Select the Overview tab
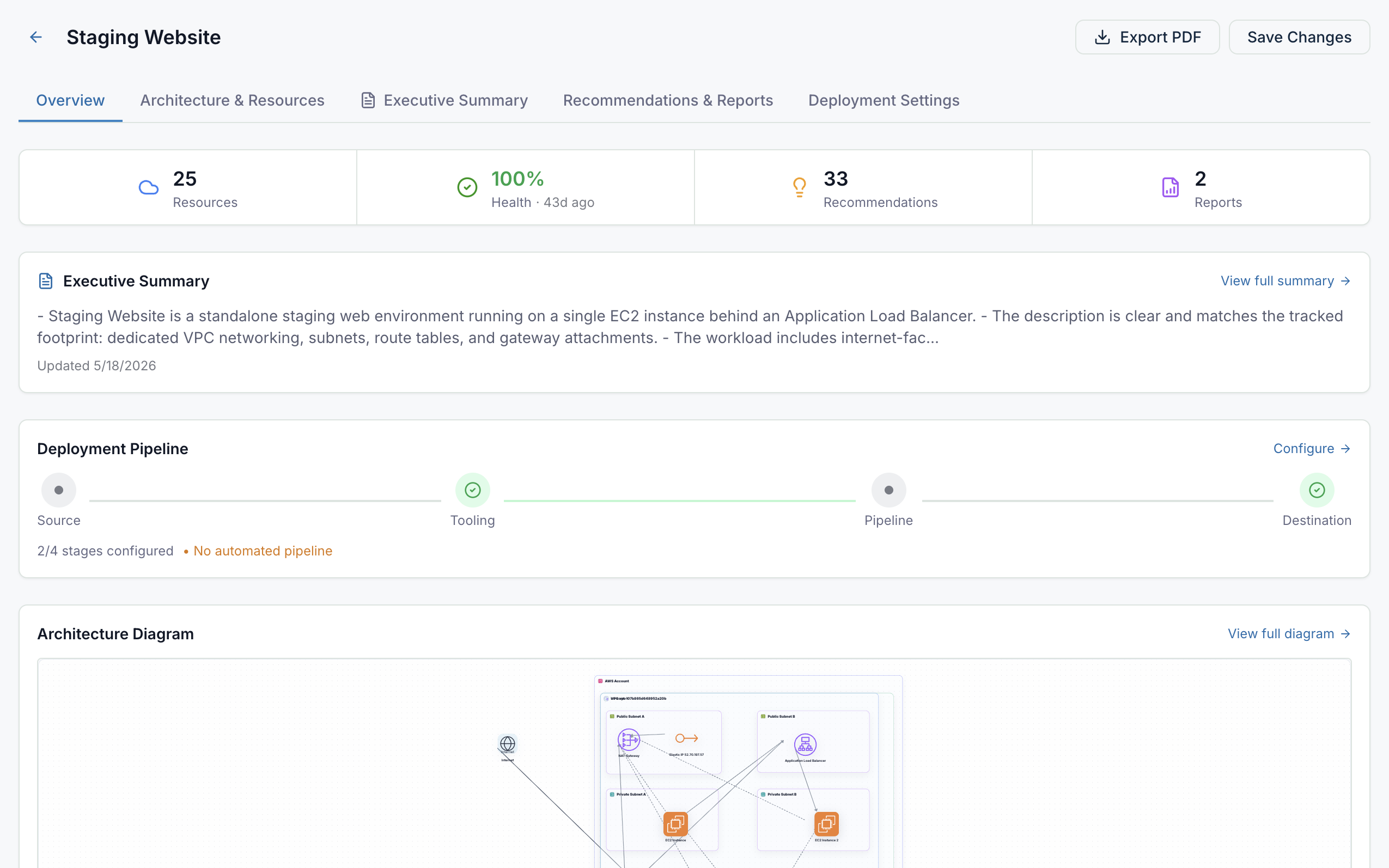Viewport: 1389px width, 868px height. pyautogui.click(x=70, y=100)
